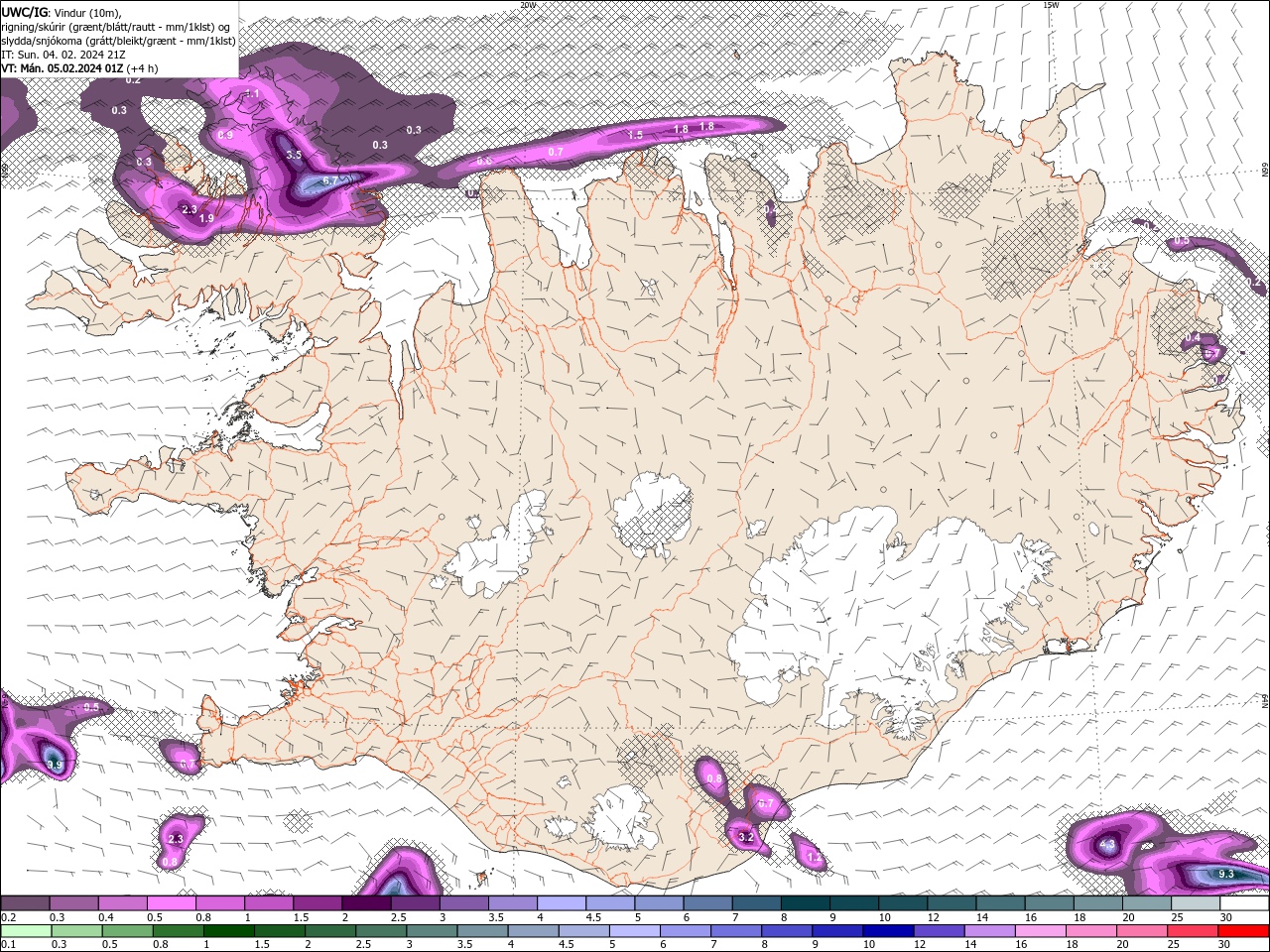Click the 9.3 value in southeast corner

click(x=1225, y=874)
